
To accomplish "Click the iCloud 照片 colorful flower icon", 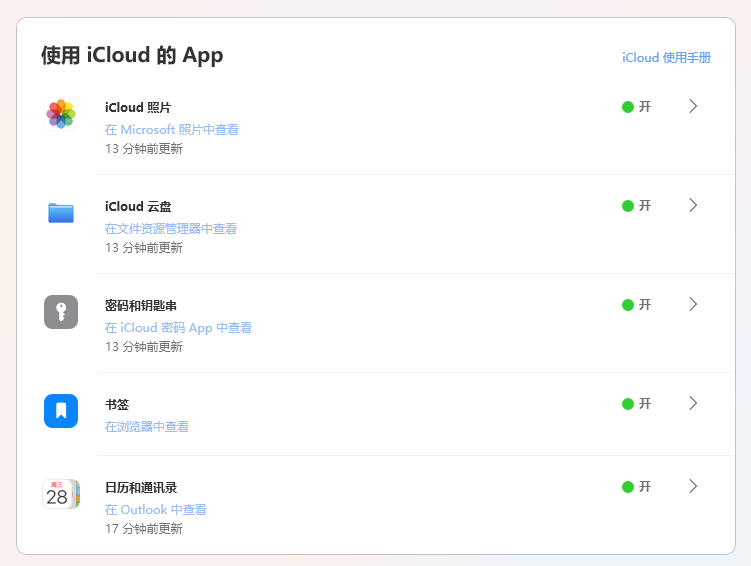I will click(61, 114).
